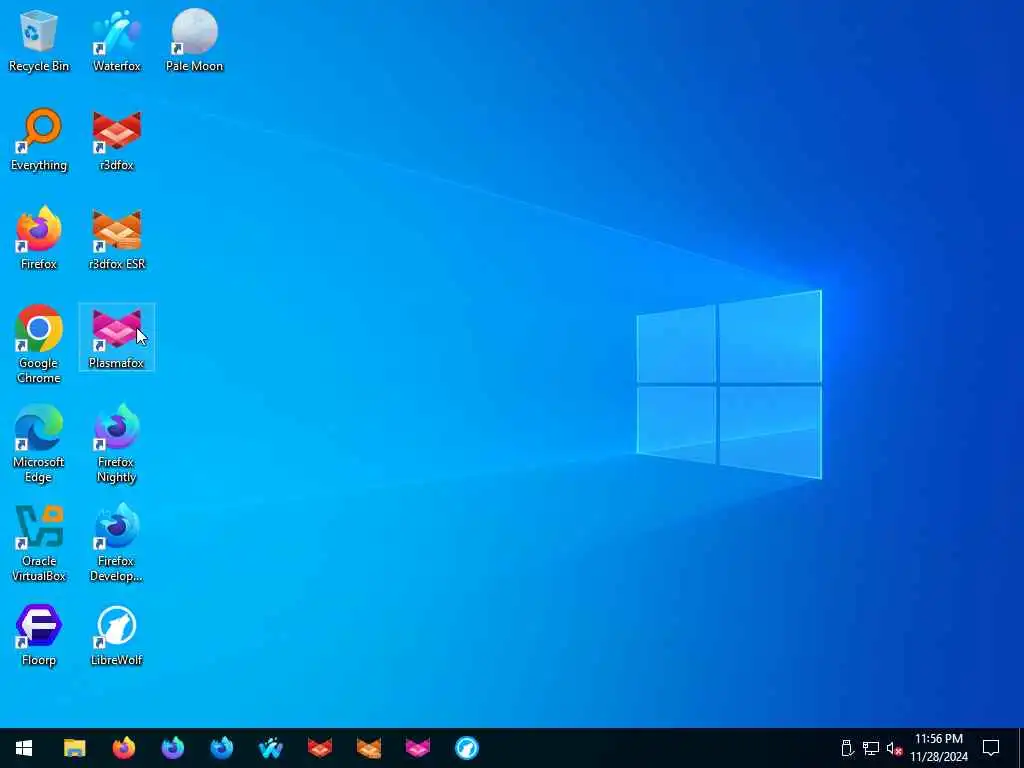The height and width of the screenshot is (768, 1024).
Task: Click the red r3dfox taskbar icon
Action: (x=319, y=748)
